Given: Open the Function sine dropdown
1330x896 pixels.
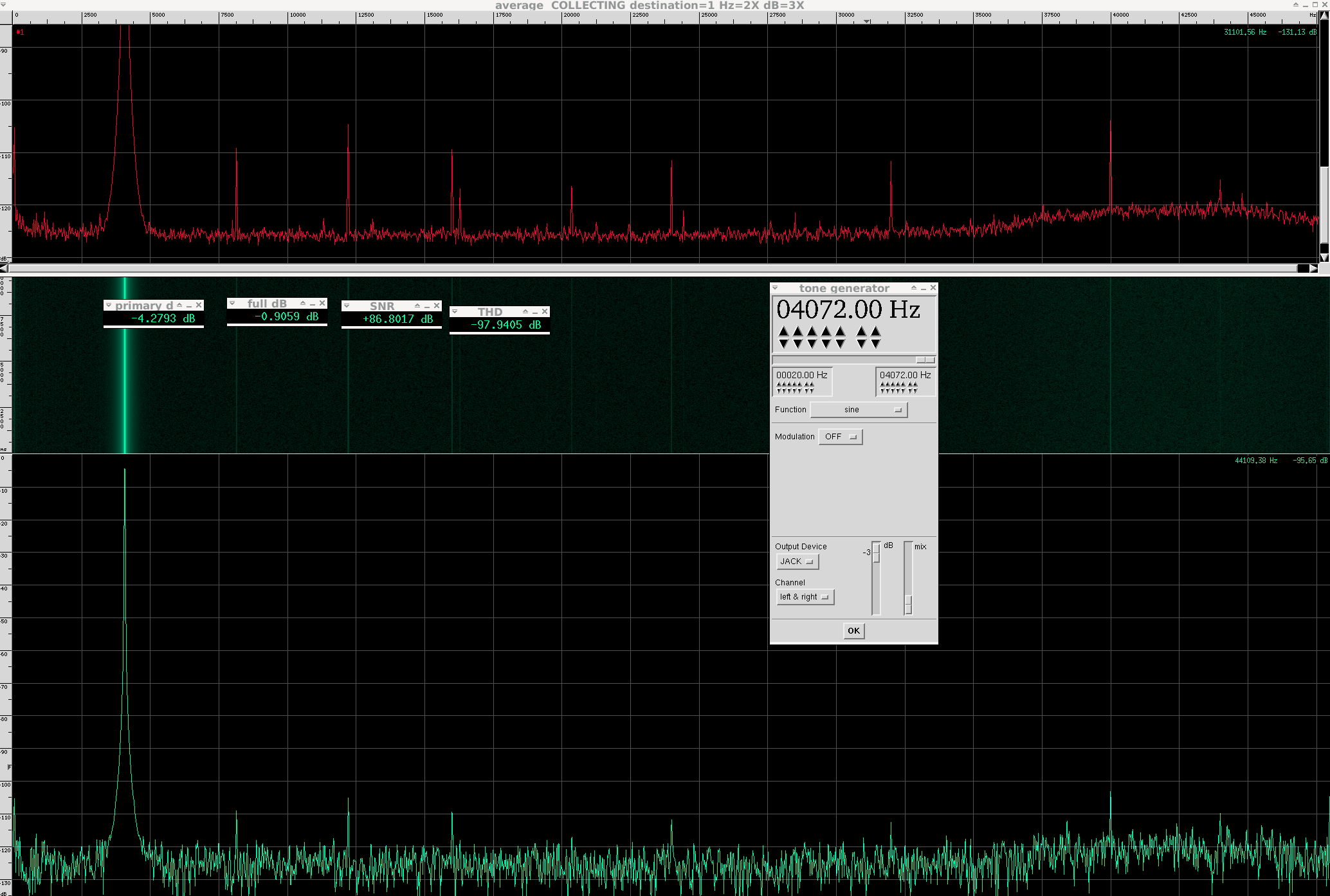Looking at the screenshot, I should coord(859,410).
